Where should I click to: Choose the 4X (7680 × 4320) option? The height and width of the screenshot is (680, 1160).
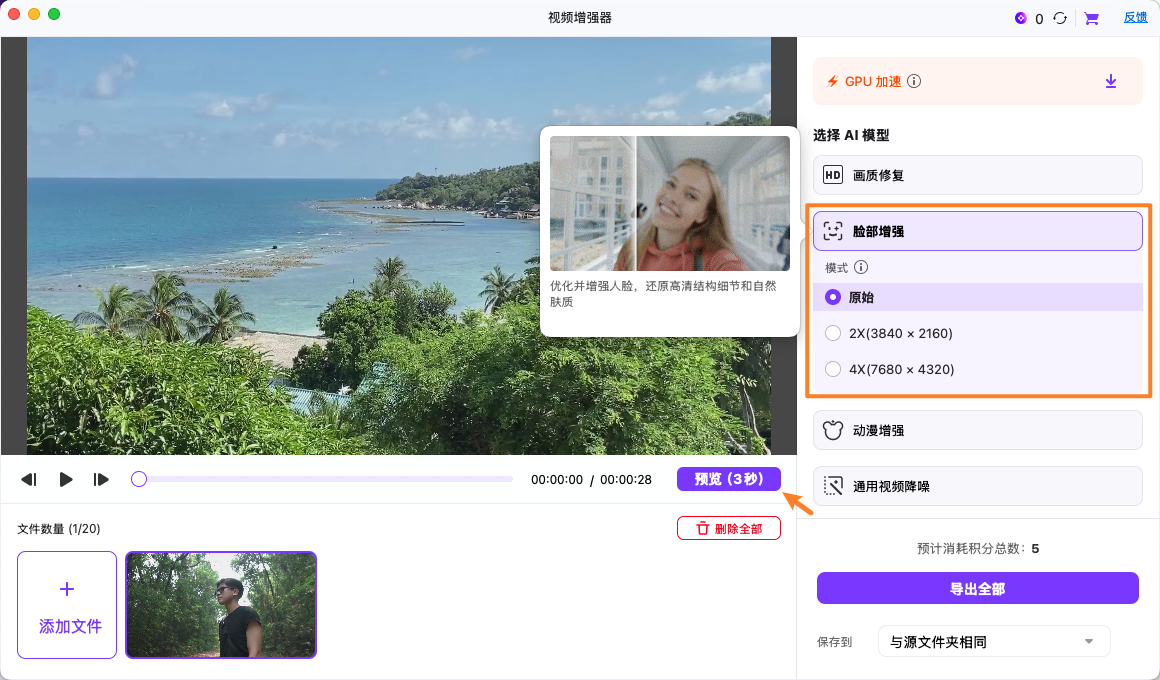click(833, 369)
